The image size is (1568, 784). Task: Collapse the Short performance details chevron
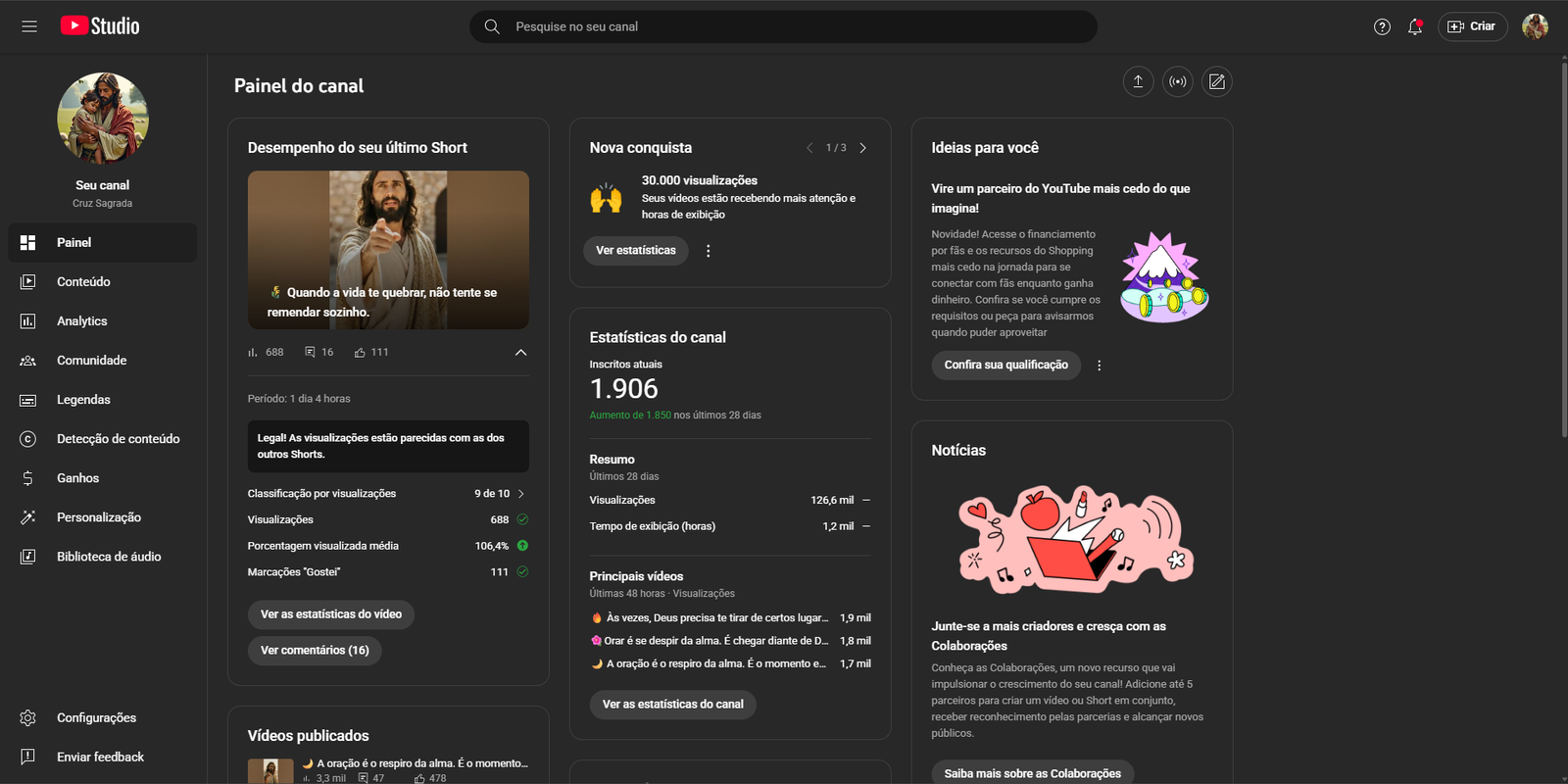coord(520,353)
